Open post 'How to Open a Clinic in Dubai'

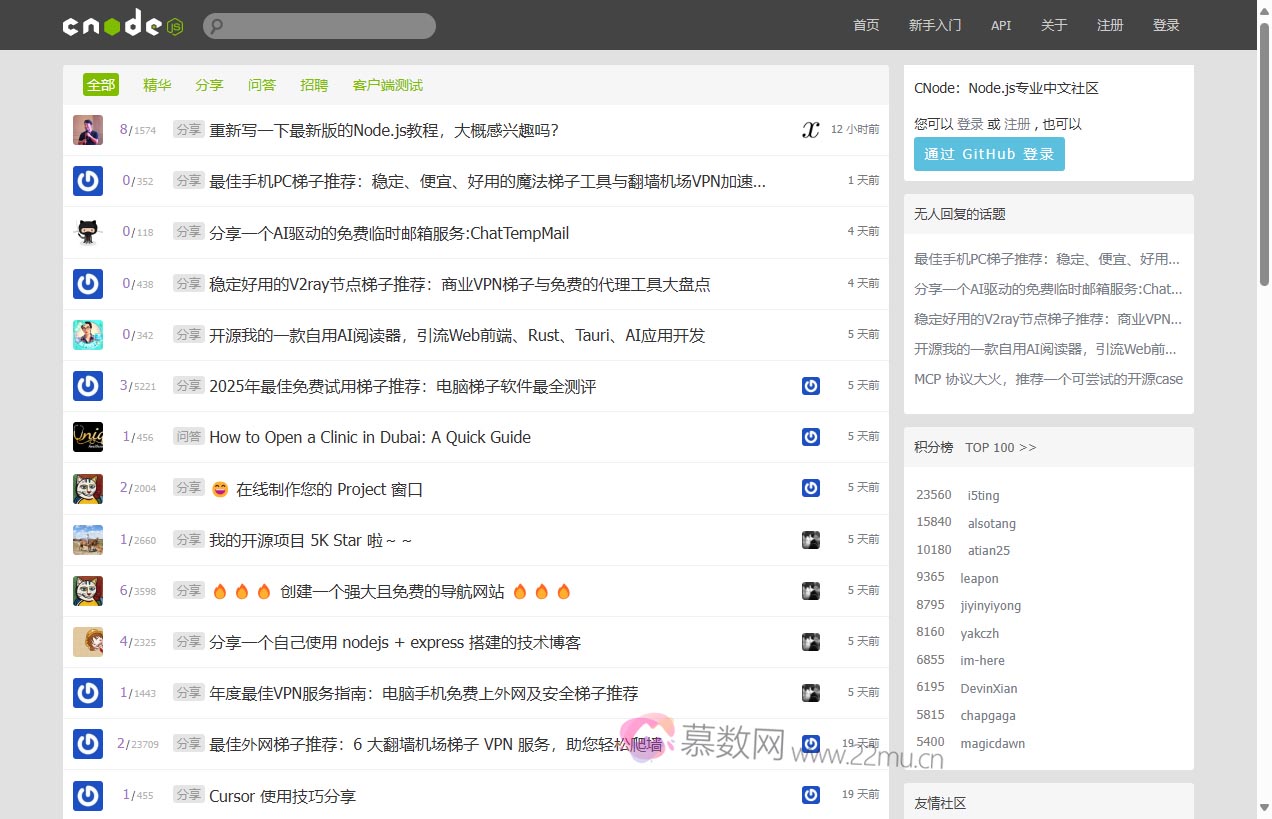[370, 437]
